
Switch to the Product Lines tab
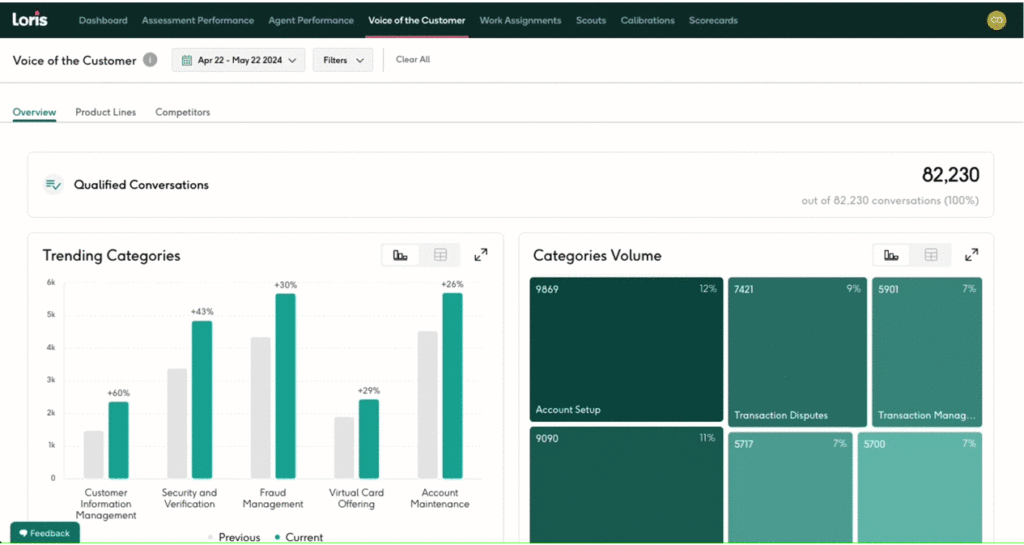[105, 112]
